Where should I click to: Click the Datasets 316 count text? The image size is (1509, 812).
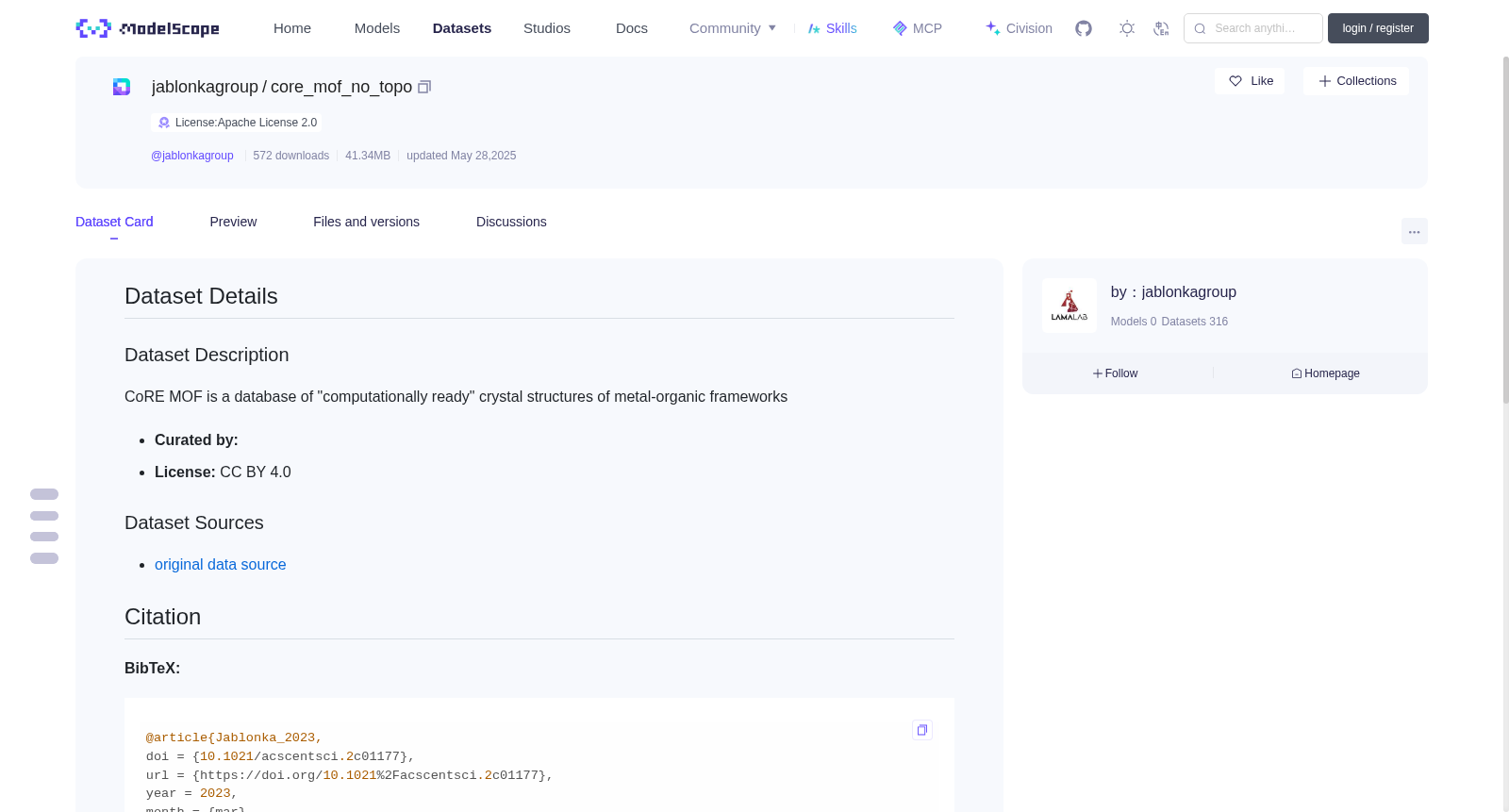[x=1195, y=322]
